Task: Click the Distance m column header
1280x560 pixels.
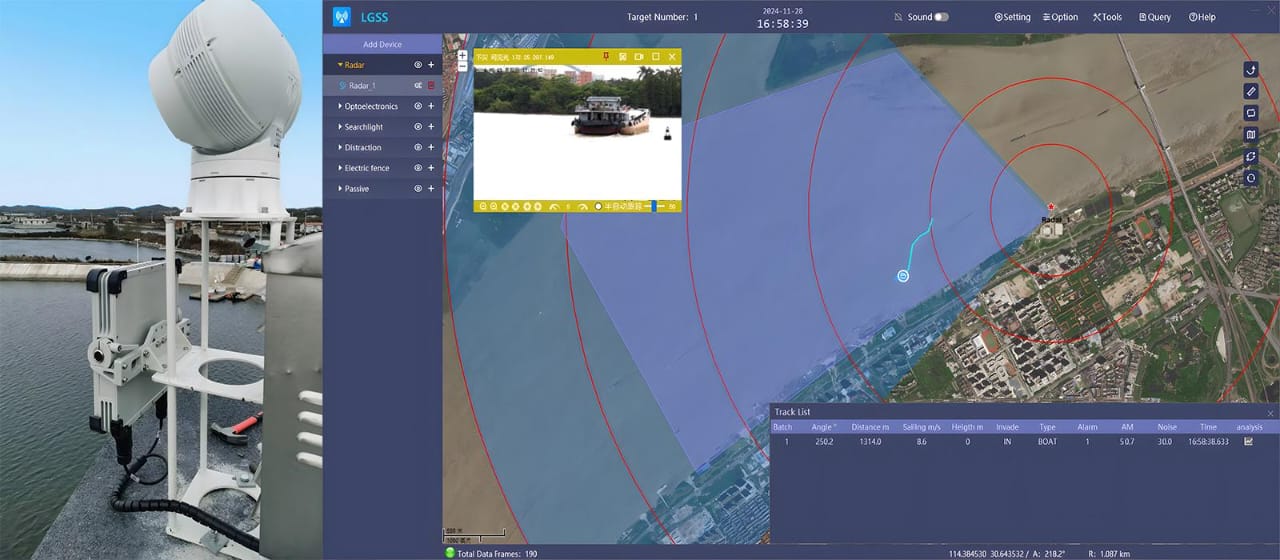Action: pyautogui.click(x=870, y=427)
